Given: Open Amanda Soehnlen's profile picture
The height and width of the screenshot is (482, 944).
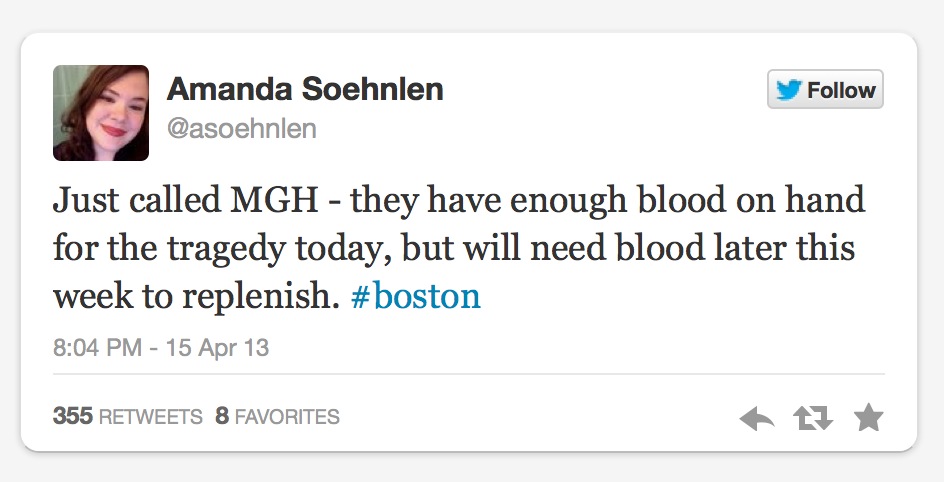Looking at the screenshot, I should [101, 113].
